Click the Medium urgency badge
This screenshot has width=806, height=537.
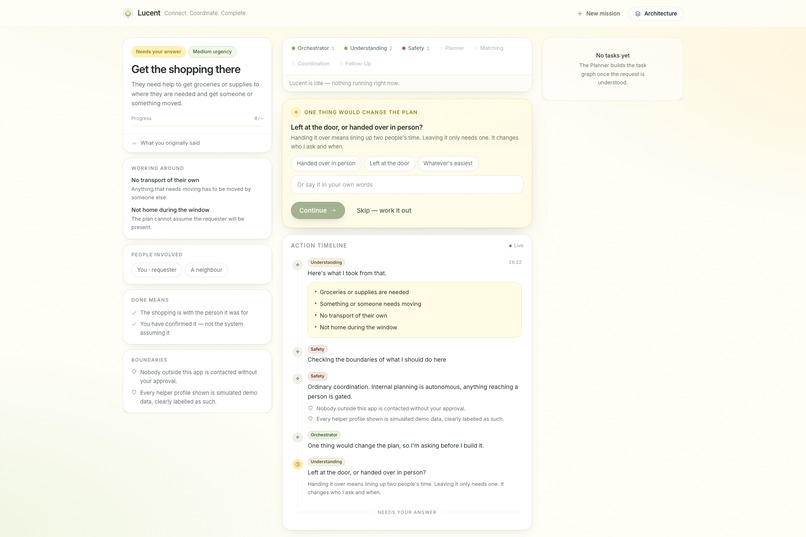[212, 52]
